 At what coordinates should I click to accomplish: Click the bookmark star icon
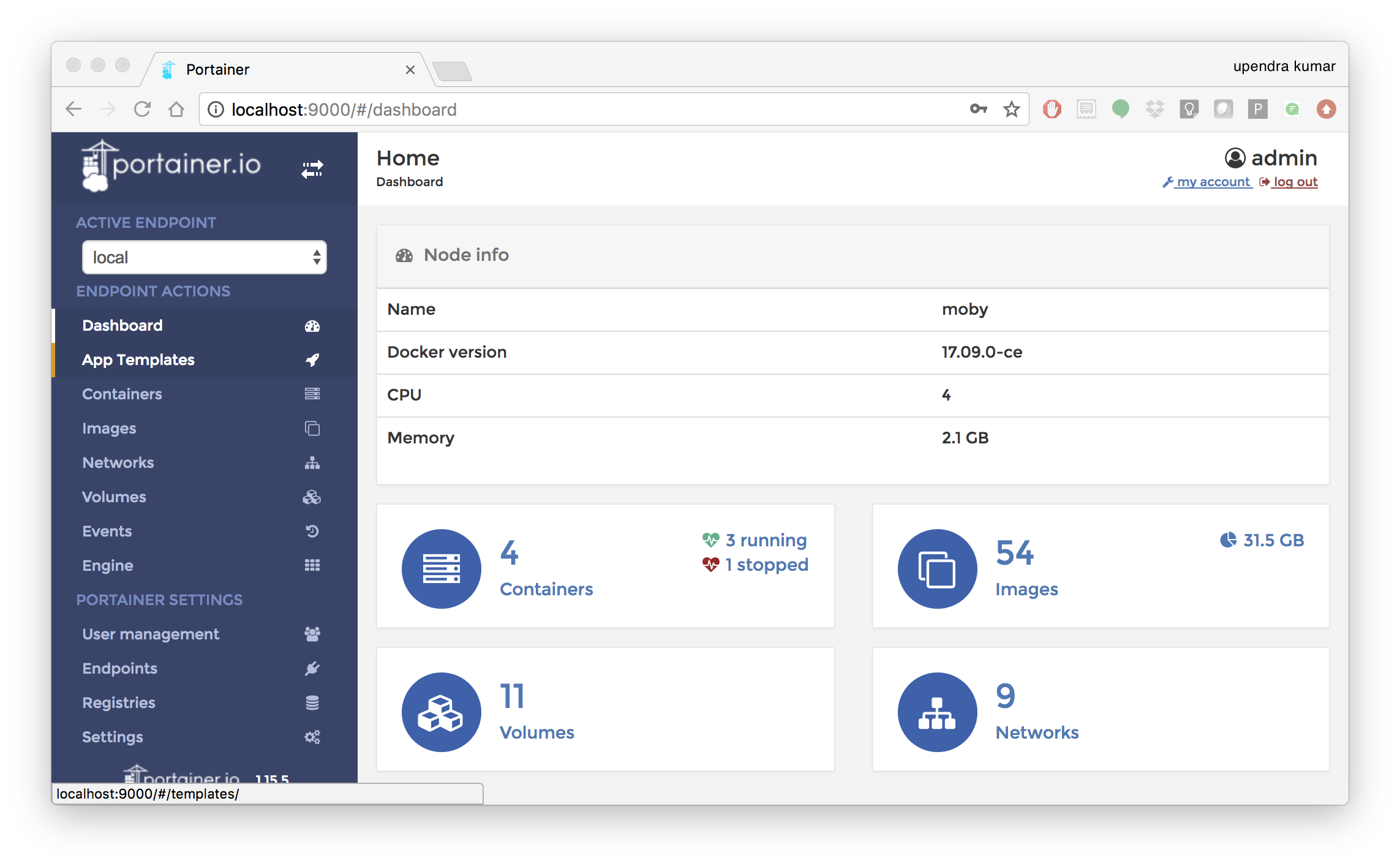[1012, 110]
